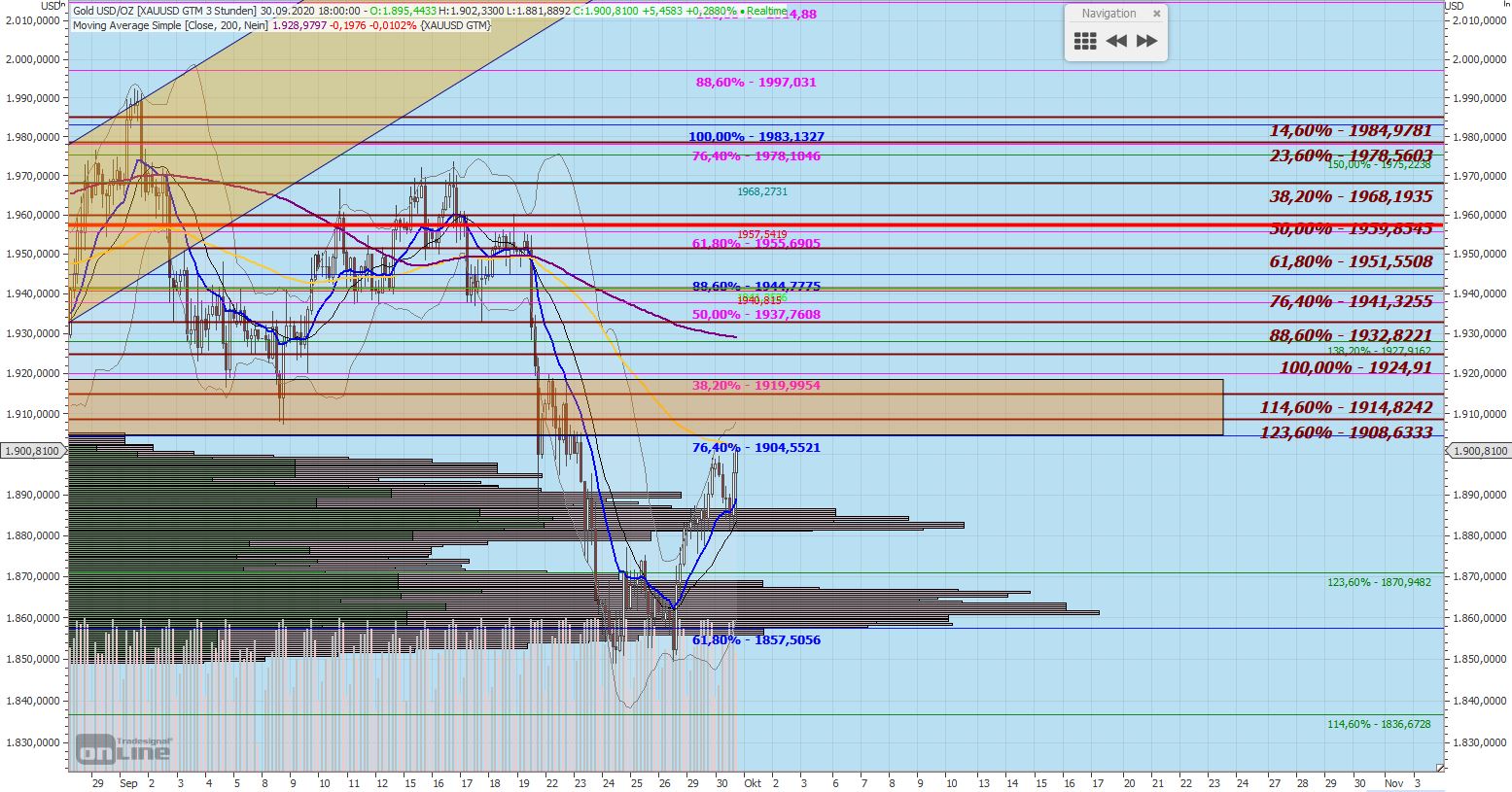Click the red 1957,5419 price label
This screenshot has width=1512, height=792.
[x=762, y=234]
